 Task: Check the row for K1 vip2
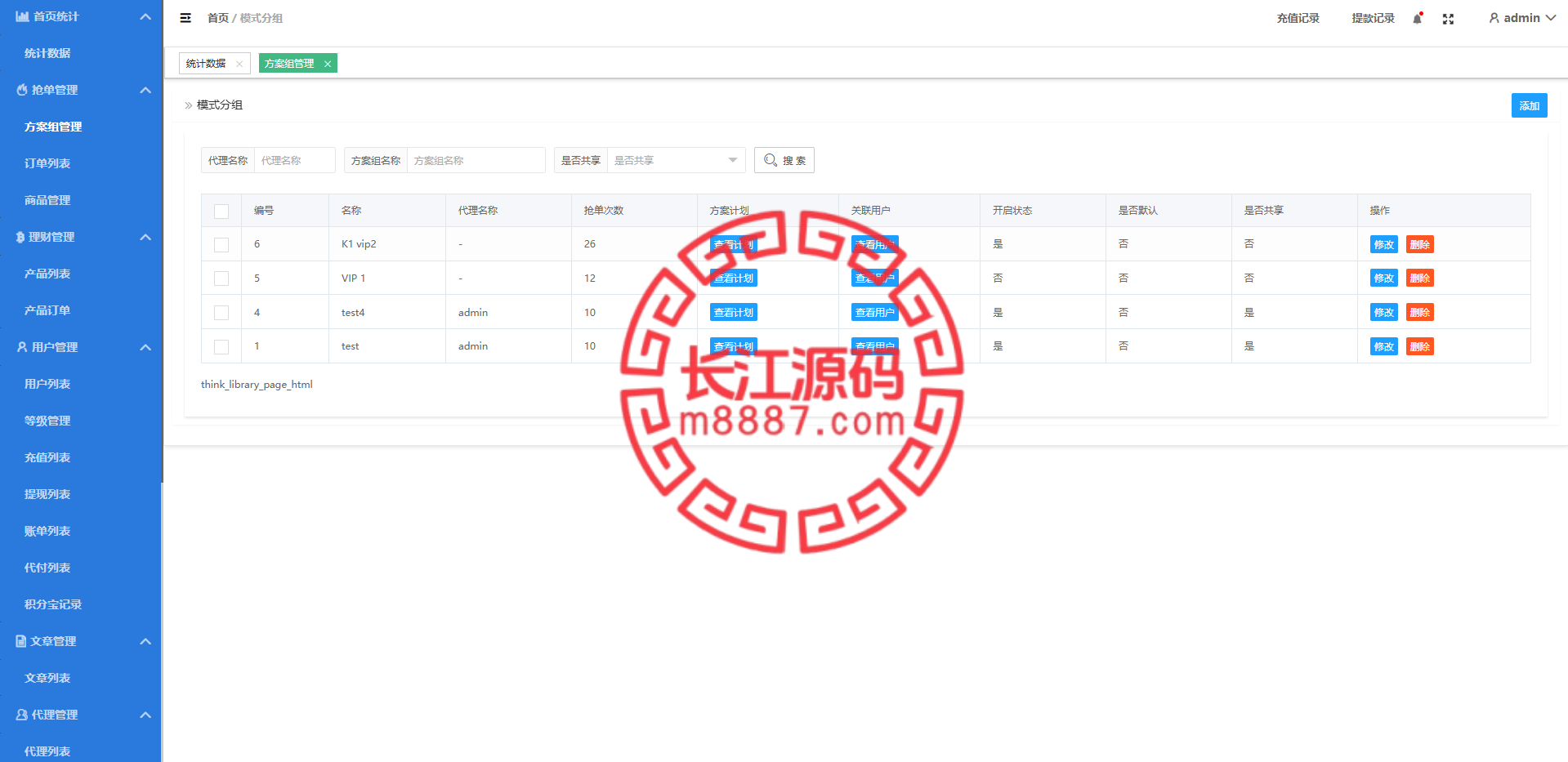tap(221, 244)
